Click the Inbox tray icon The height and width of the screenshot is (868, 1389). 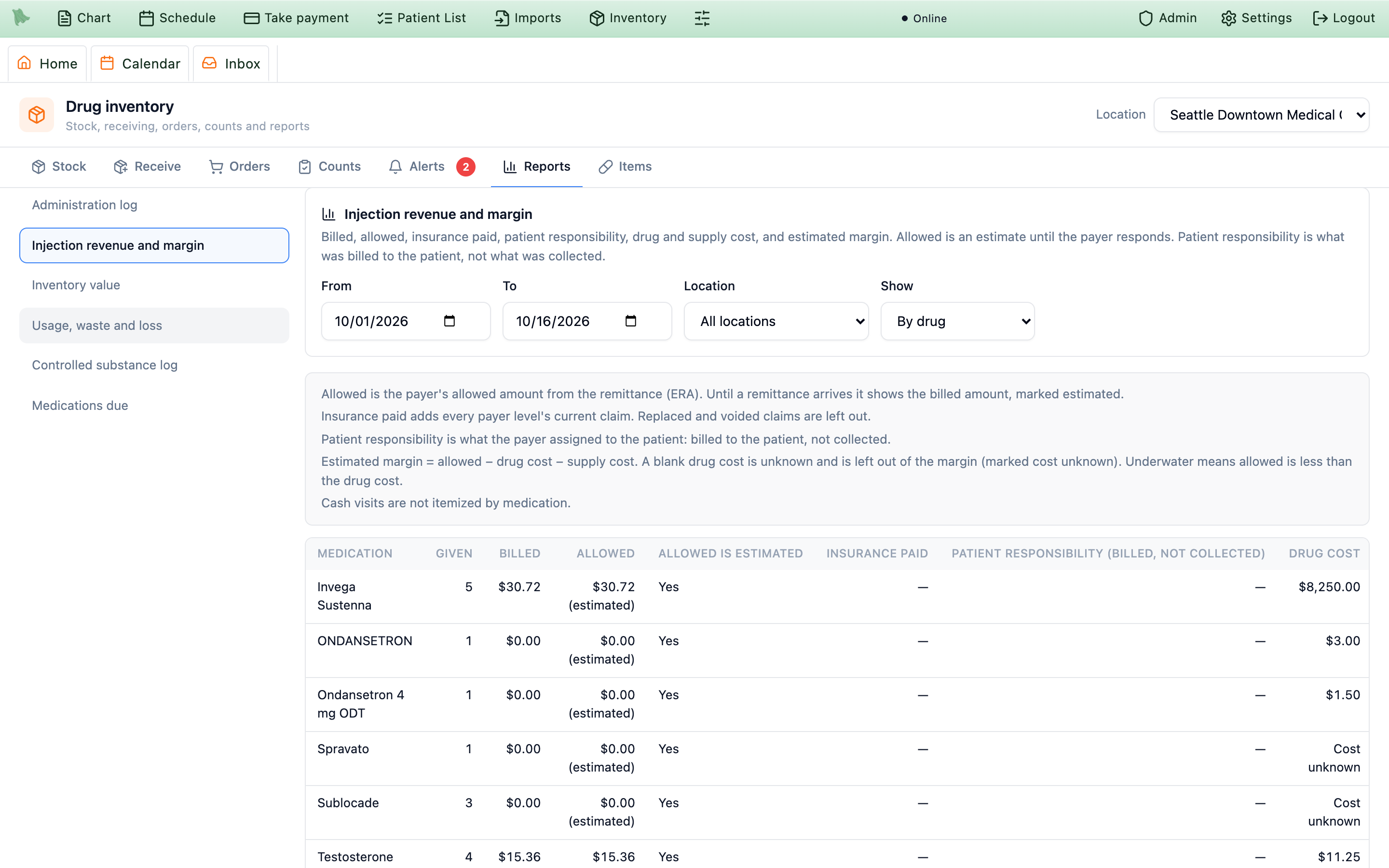point(209,63)
